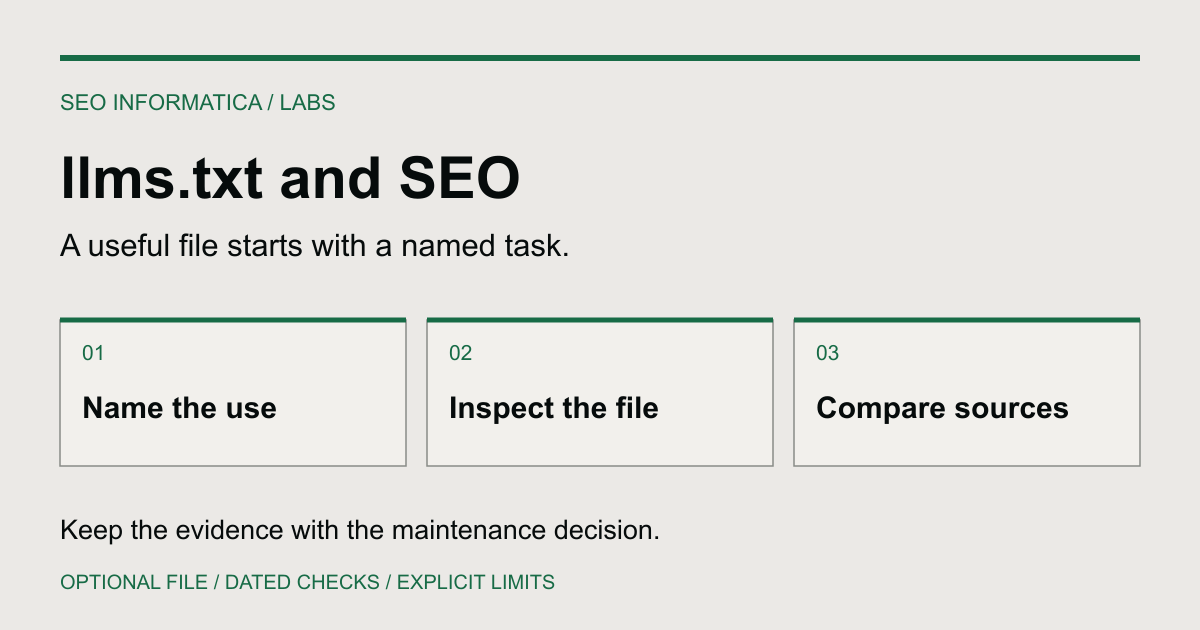Click the 'llms.txt and SEO' title
Image resolution: width=1200 pixels, height=630 pixels.
point(290,178)
